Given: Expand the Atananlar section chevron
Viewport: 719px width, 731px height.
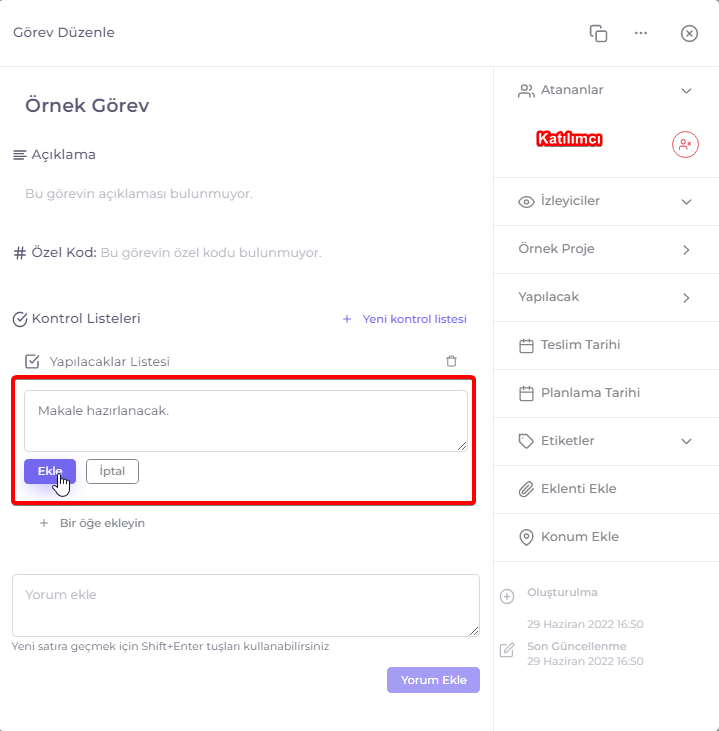Looking at the screenshot, I should point(686,90).
